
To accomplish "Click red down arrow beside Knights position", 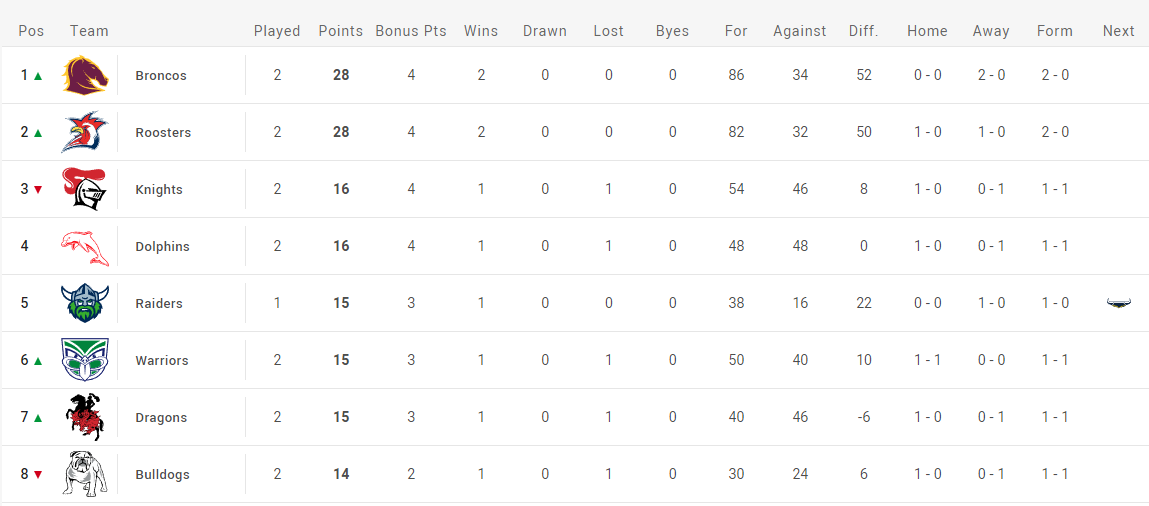I will pos(38,190).
